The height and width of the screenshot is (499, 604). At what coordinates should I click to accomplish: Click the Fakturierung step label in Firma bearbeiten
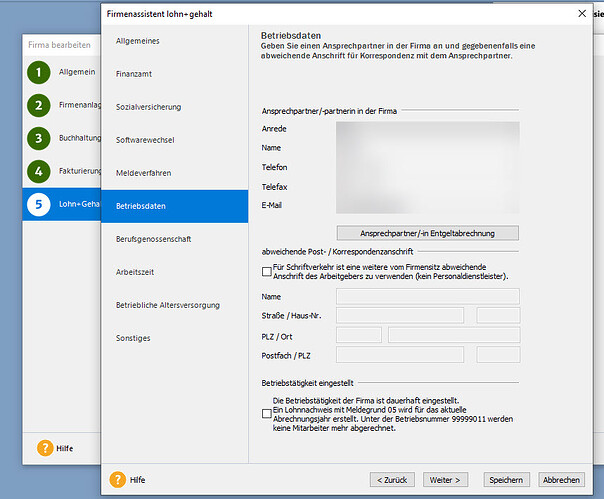[x=80, y=171]
